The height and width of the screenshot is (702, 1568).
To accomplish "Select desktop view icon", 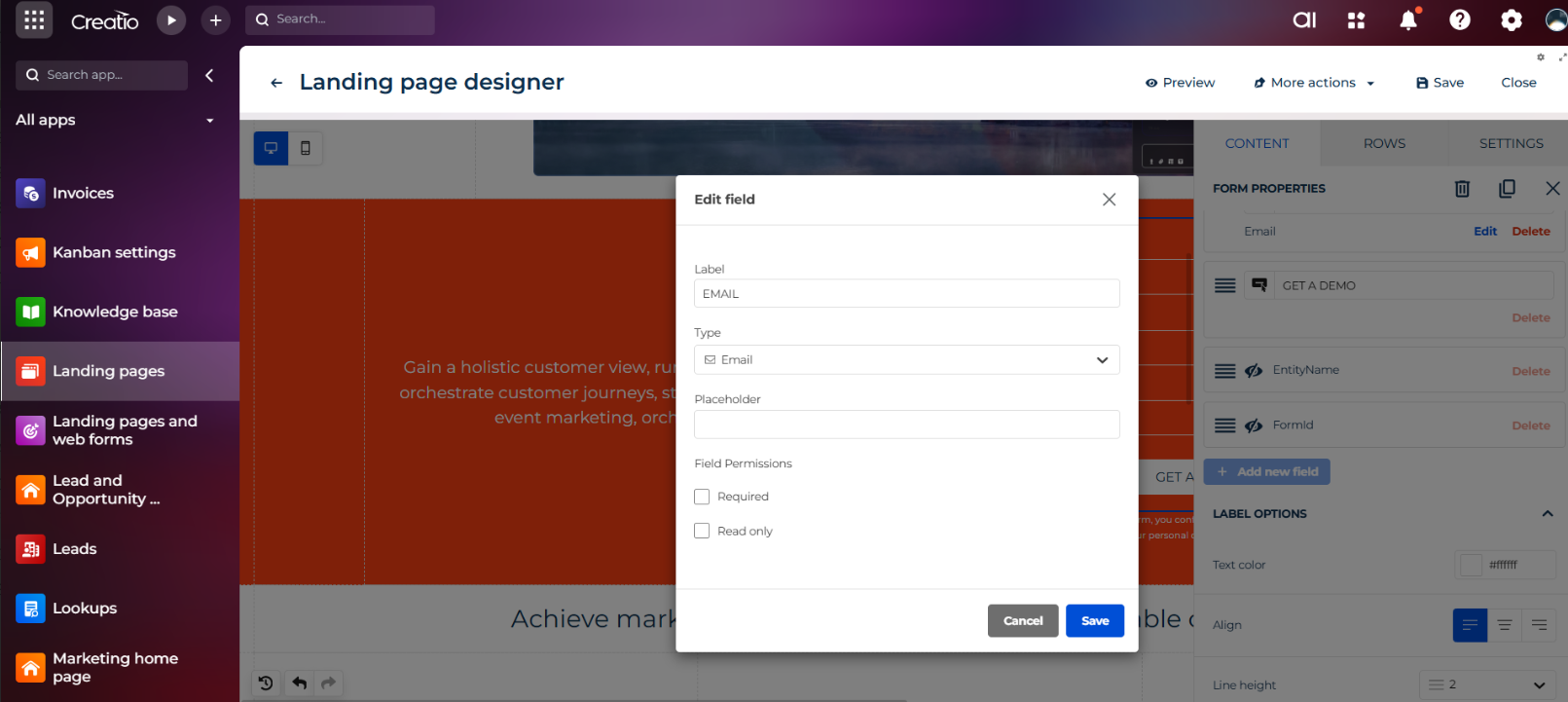I will (x=271, y=148).
